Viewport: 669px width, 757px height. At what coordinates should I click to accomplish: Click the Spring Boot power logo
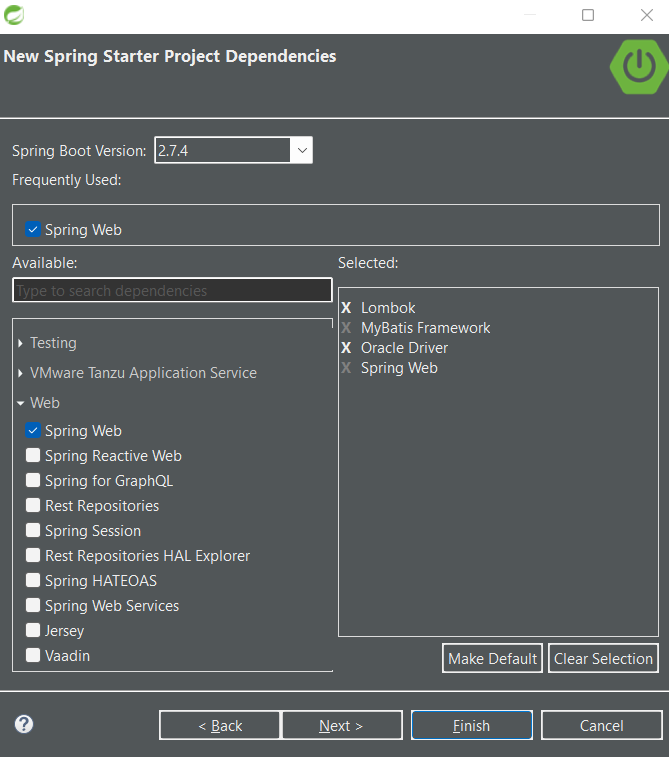click(x=639, y=67)
